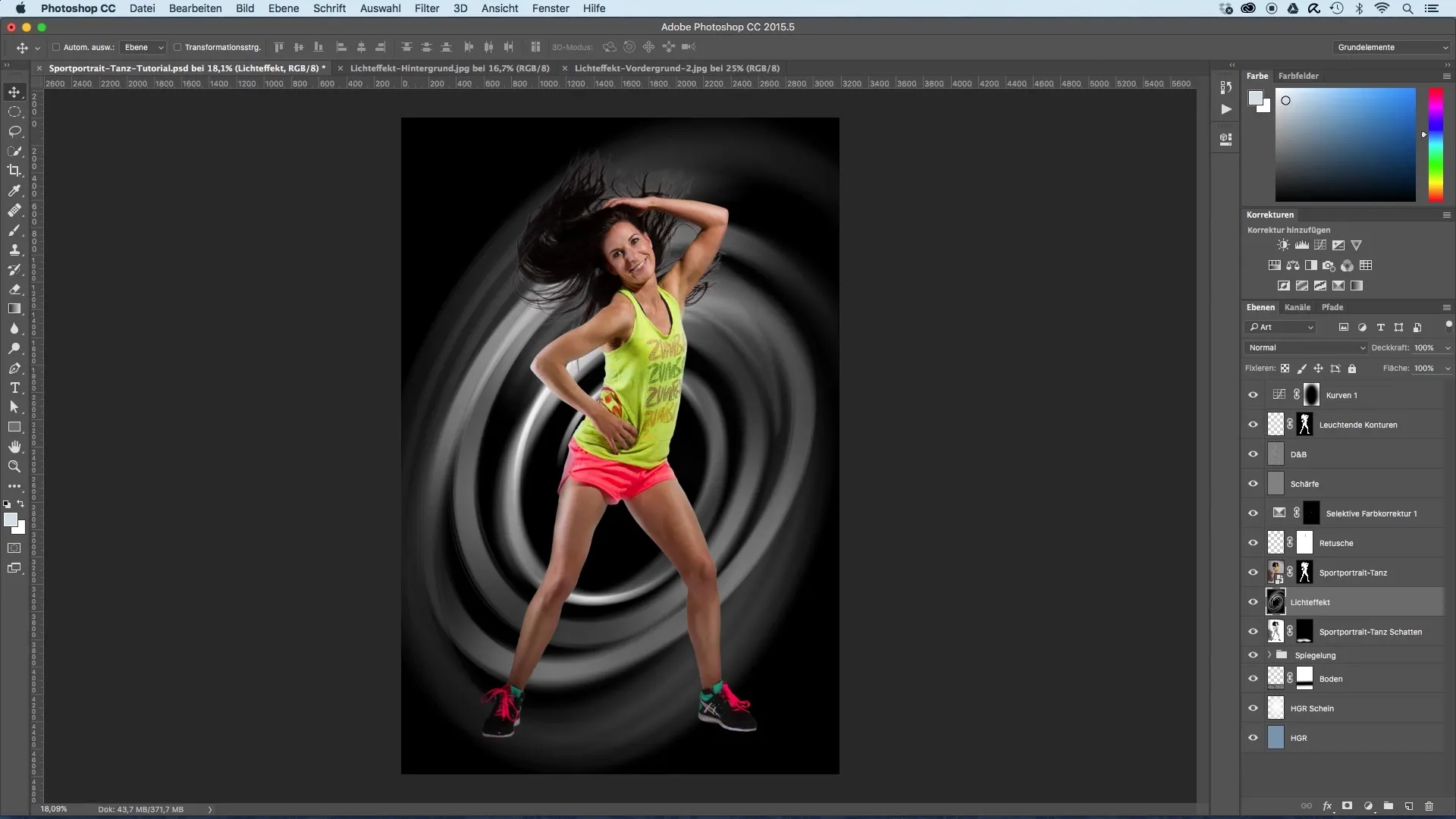Pick a color in the Farbe field
Screen dimensions: 1456x819
click(1345, 144)
